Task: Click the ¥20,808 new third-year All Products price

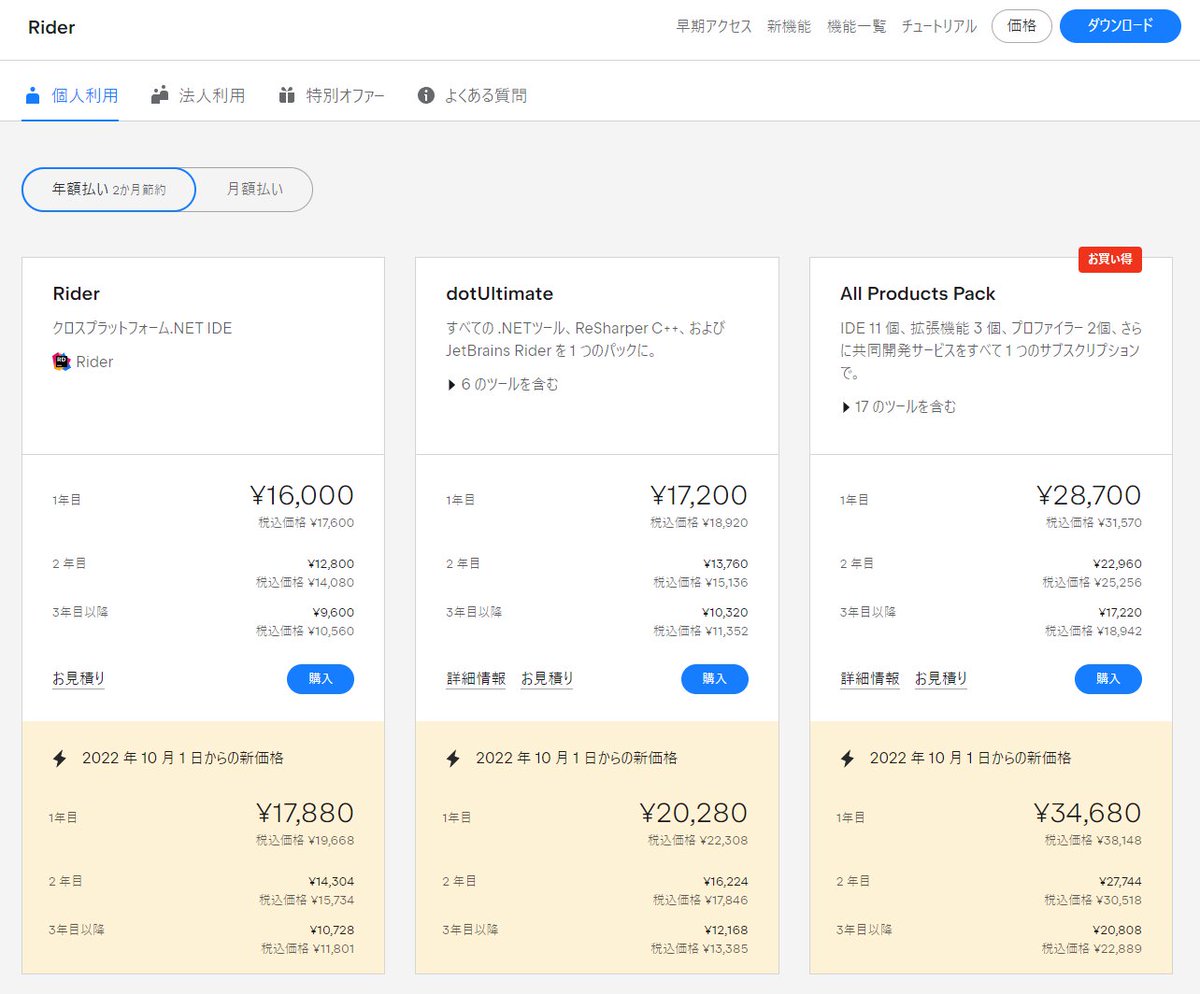Action: (x=1118, y=930)
